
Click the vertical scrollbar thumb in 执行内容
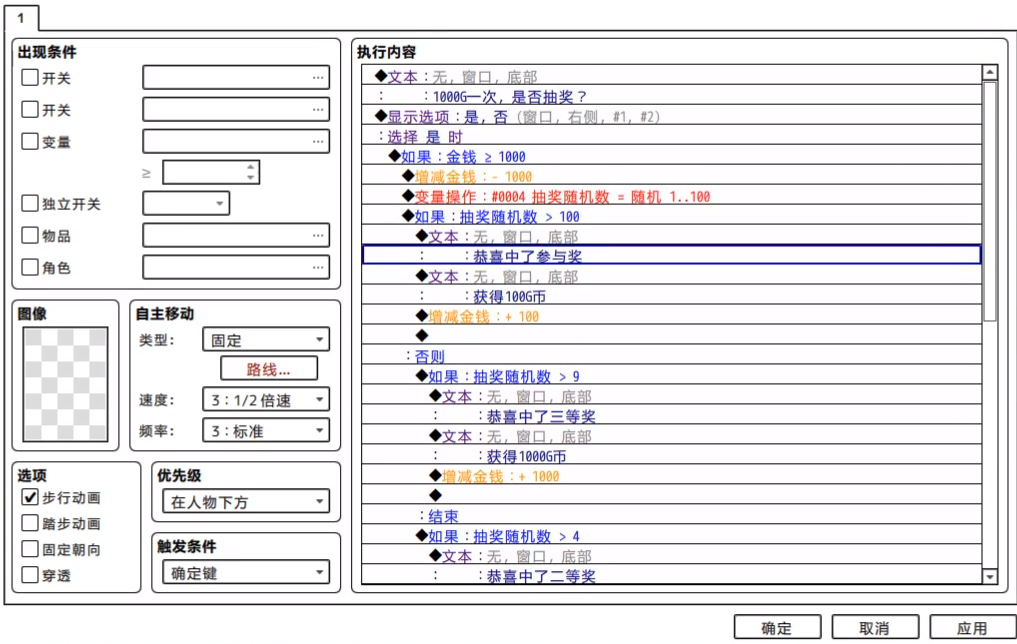tap(990, 201)
